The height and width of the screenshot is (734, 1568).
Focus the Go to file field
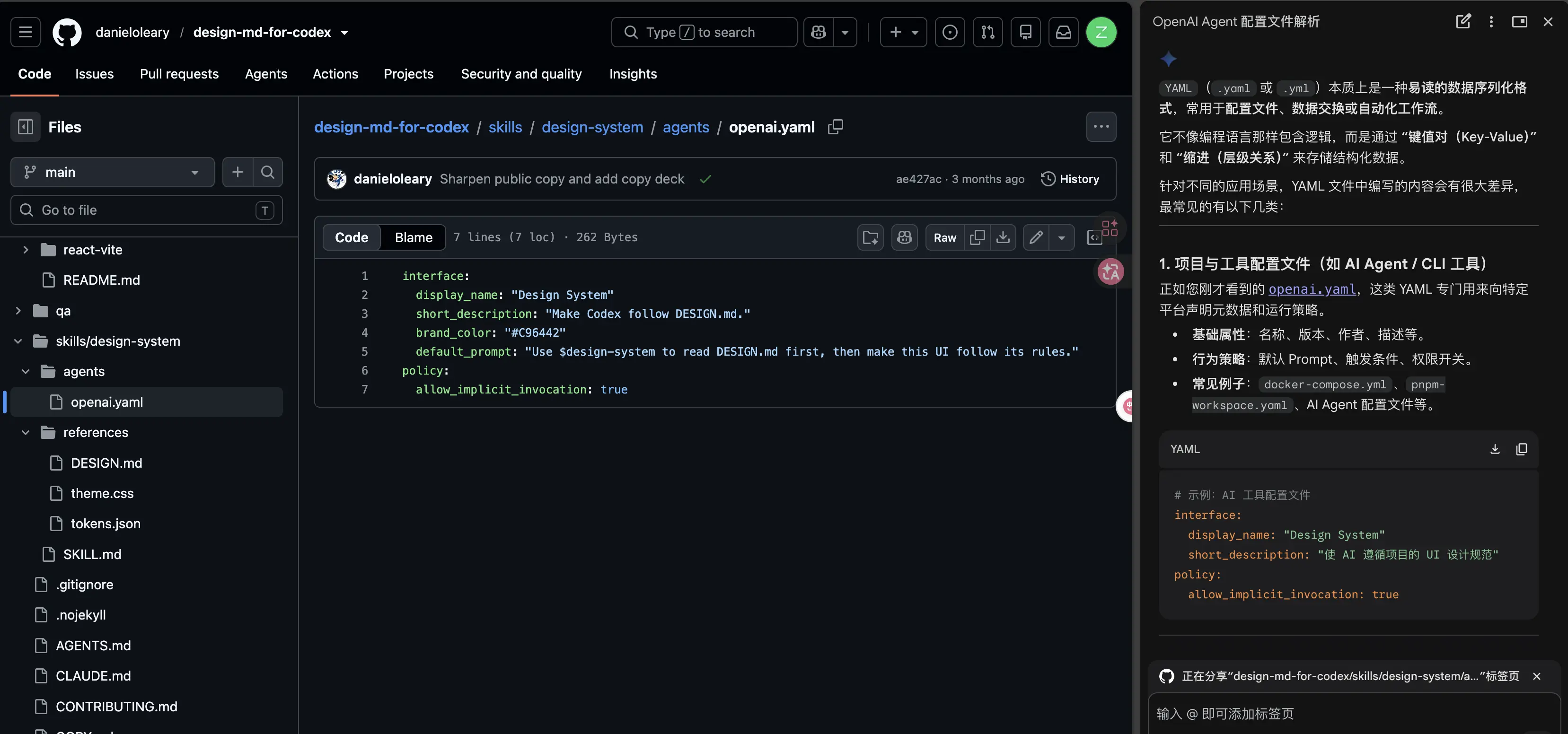tap(146, 210)
